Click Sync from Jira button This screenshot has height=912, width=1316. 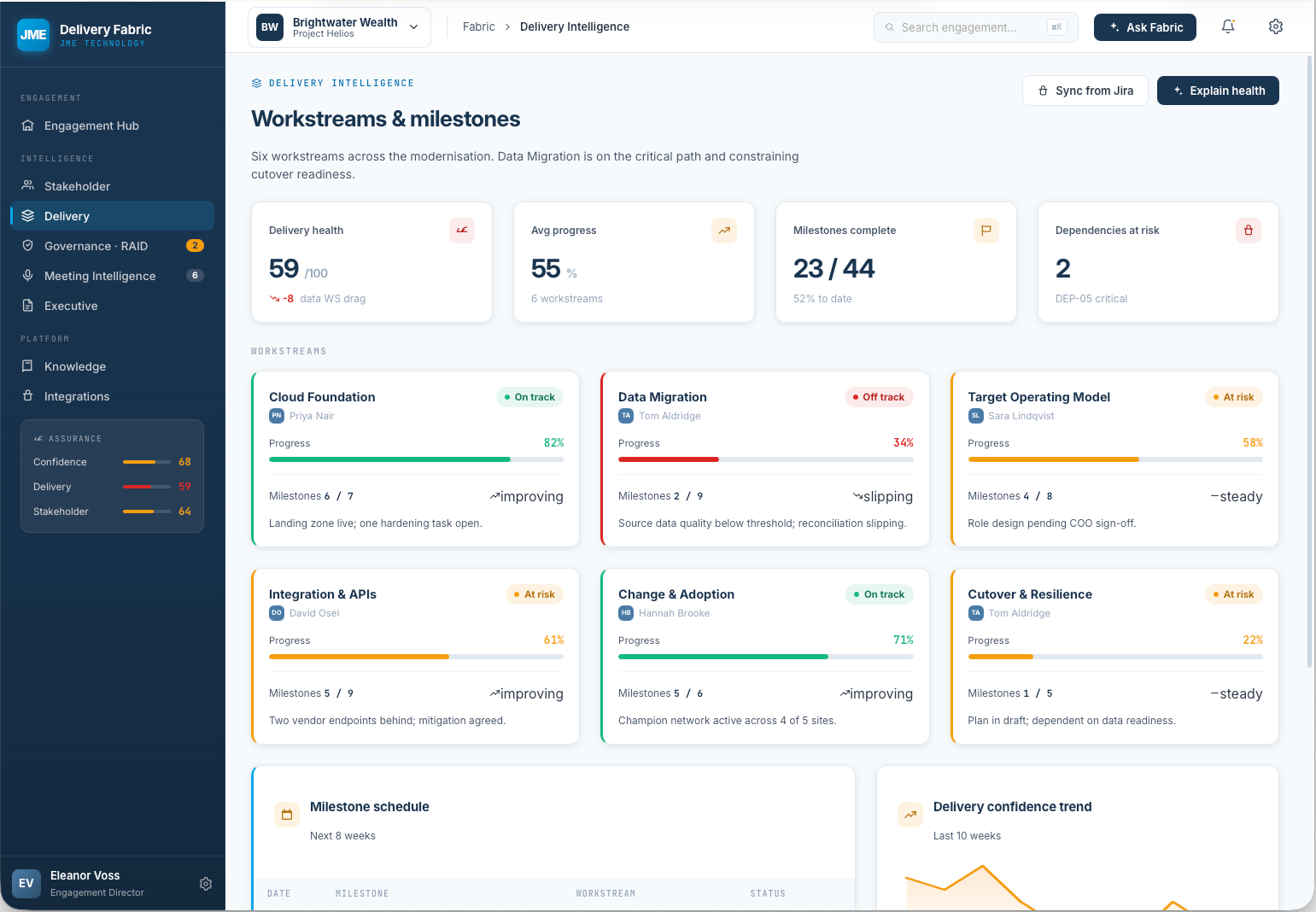tap(1085, 91)
